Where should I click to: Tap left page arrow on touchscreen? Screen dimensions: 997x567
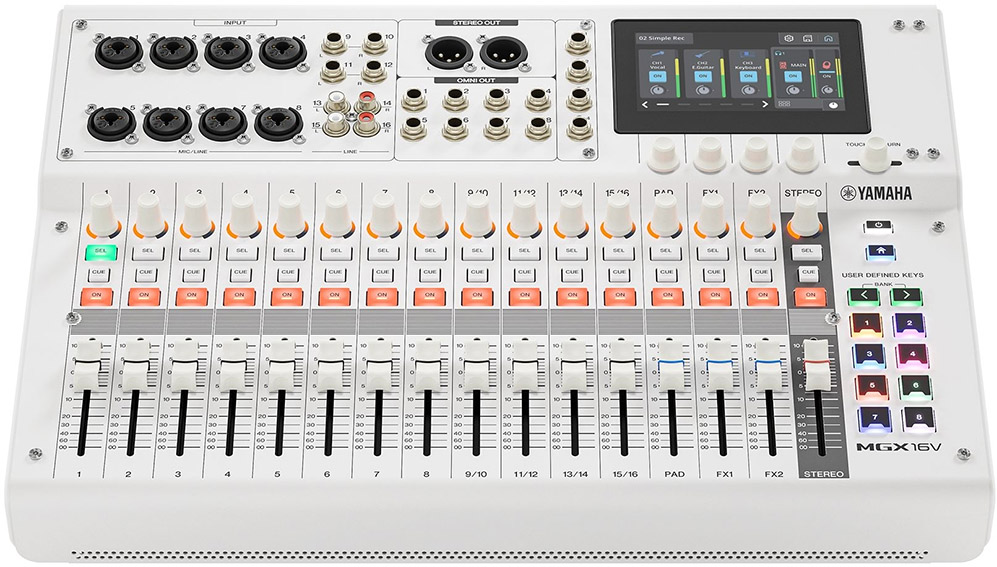[x=645, y=104]
